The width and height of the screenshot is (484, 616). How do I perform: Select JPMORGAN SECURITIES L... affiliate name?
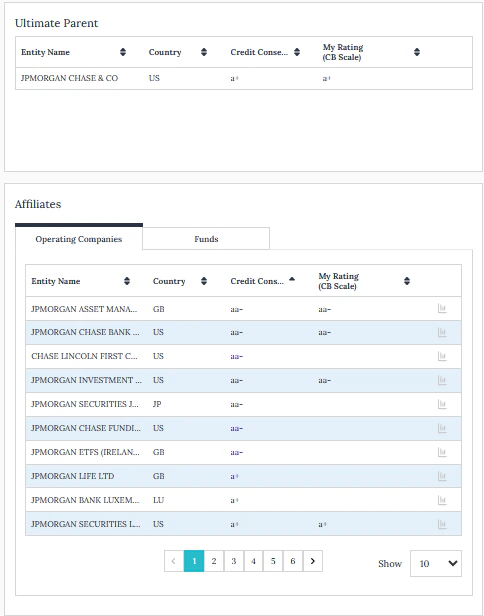(x=86, y=524)
